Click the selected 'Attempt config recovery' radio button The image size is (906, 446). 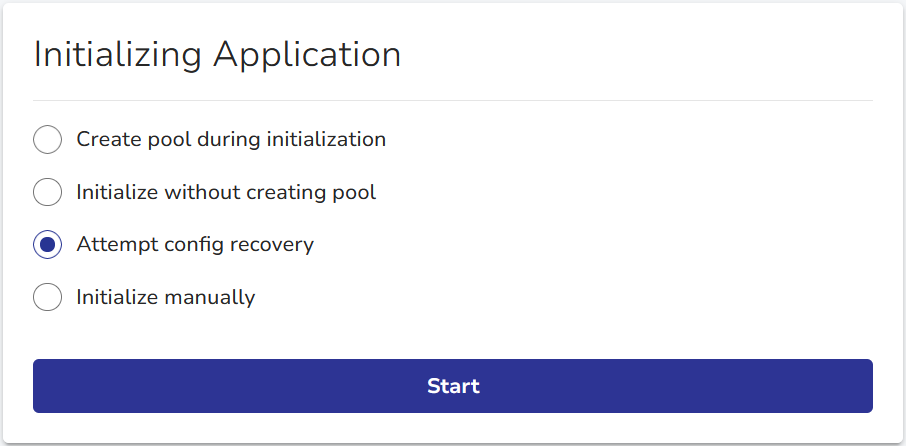click(x=48, y=245)
